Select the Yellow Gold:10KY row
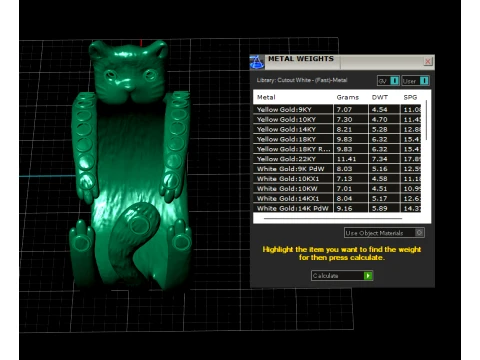This screenshot has width=480, height=360. [x=337, y=119]
